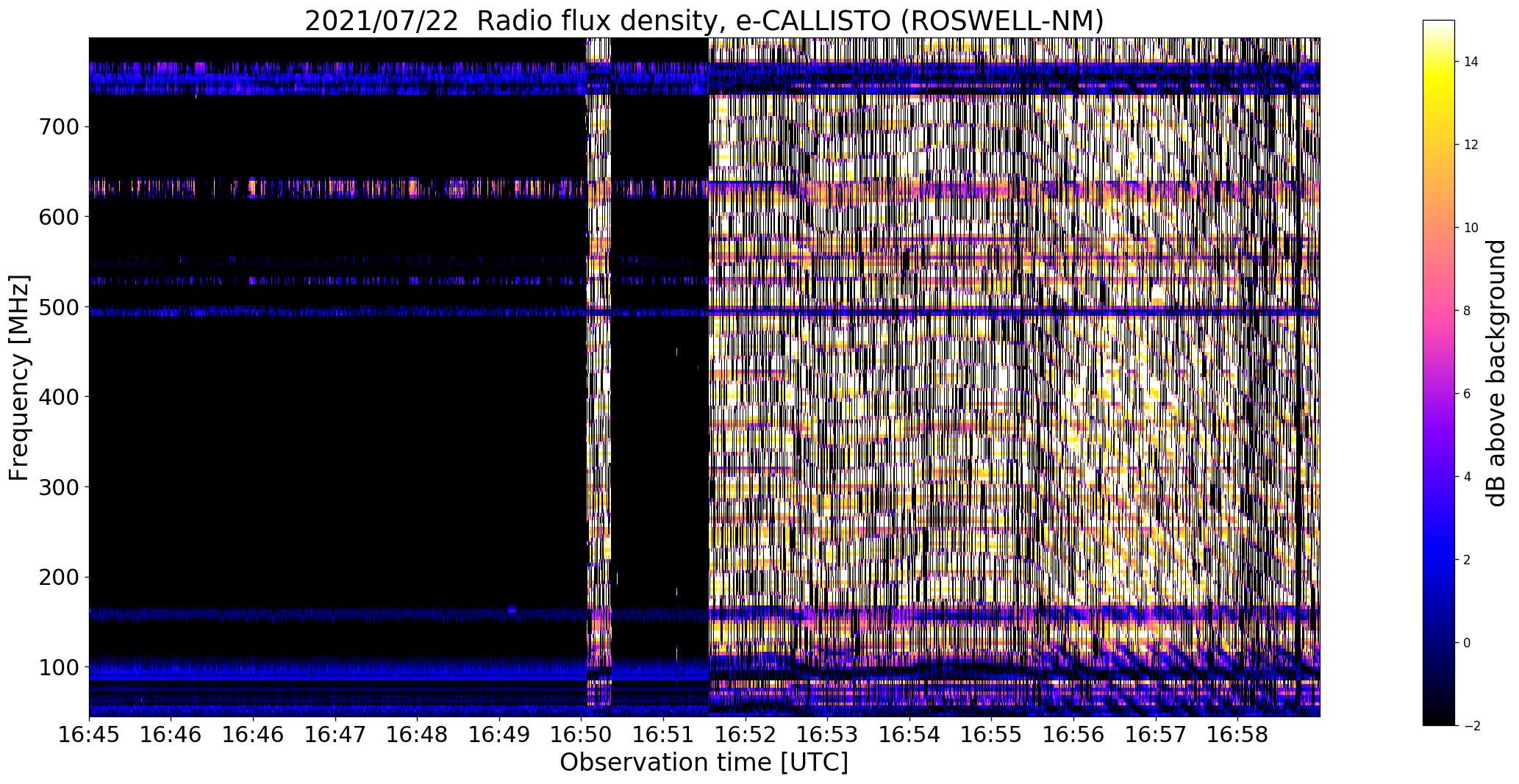Click the 'dB above background' colorbar label
Screen dimensions: 1519x784
1496,373
